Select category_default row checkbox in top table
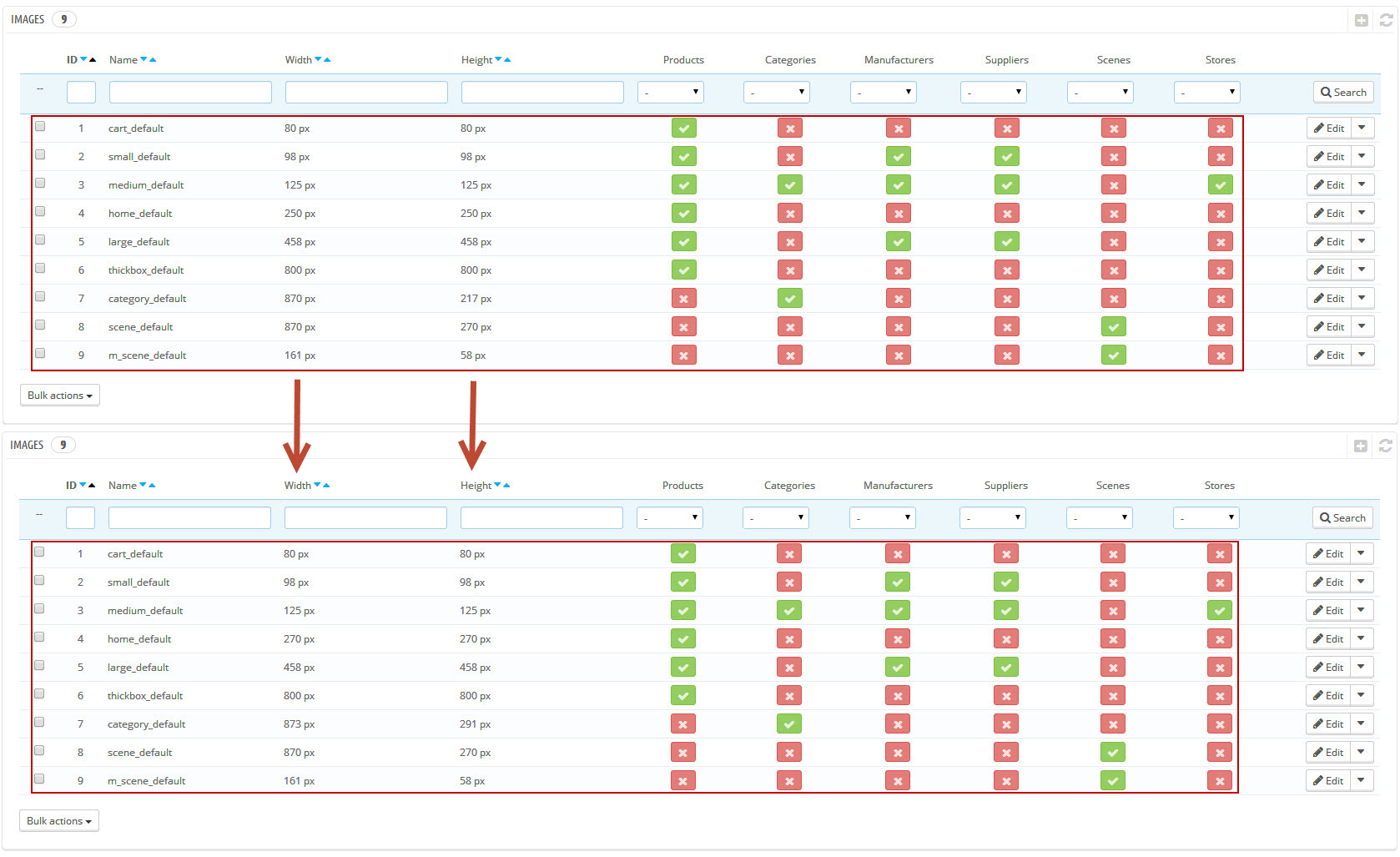The image size is (1400, 857). point(40,297)
